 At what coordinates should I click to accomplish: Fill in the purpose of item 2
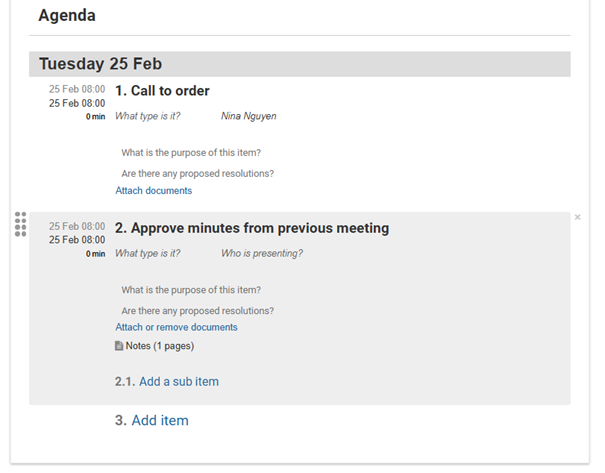point(191,290)
